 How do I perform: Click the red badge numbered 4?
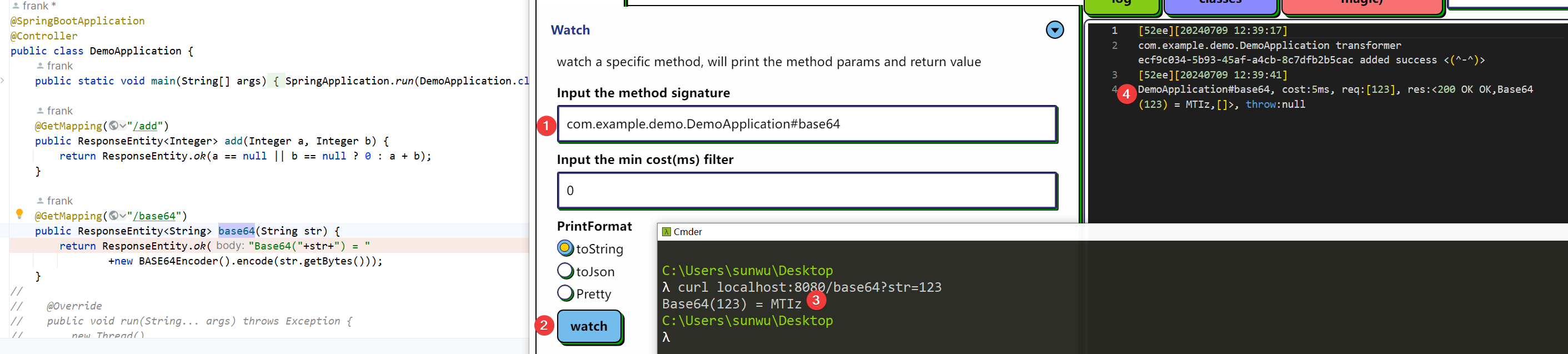click(1125, 94)
